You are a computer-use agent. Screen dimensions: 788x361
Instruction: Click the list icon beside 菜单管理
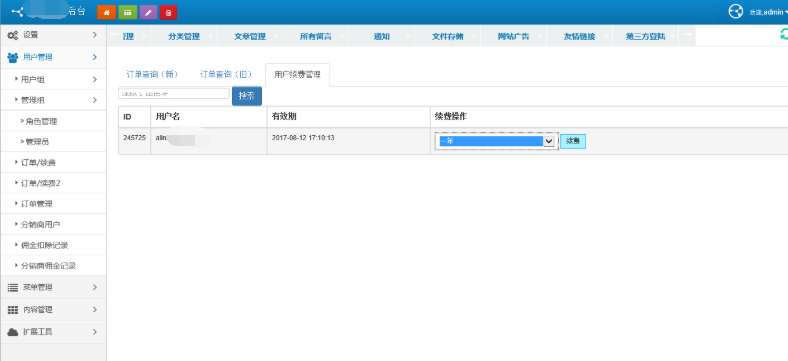13,288
